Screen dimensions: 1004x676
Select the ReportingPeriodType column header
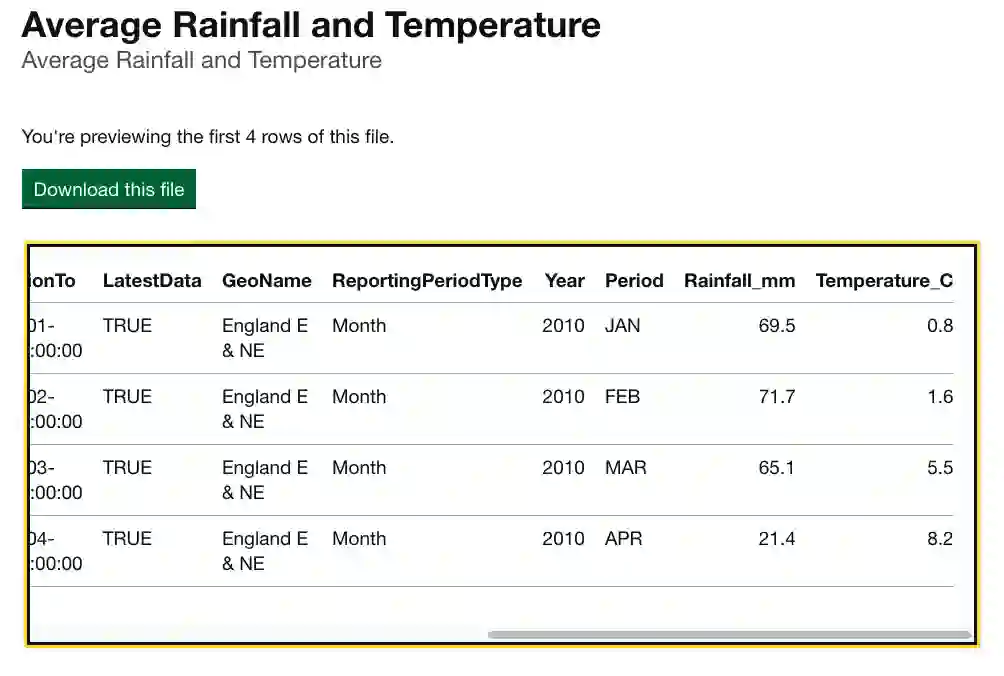point(427,281)
